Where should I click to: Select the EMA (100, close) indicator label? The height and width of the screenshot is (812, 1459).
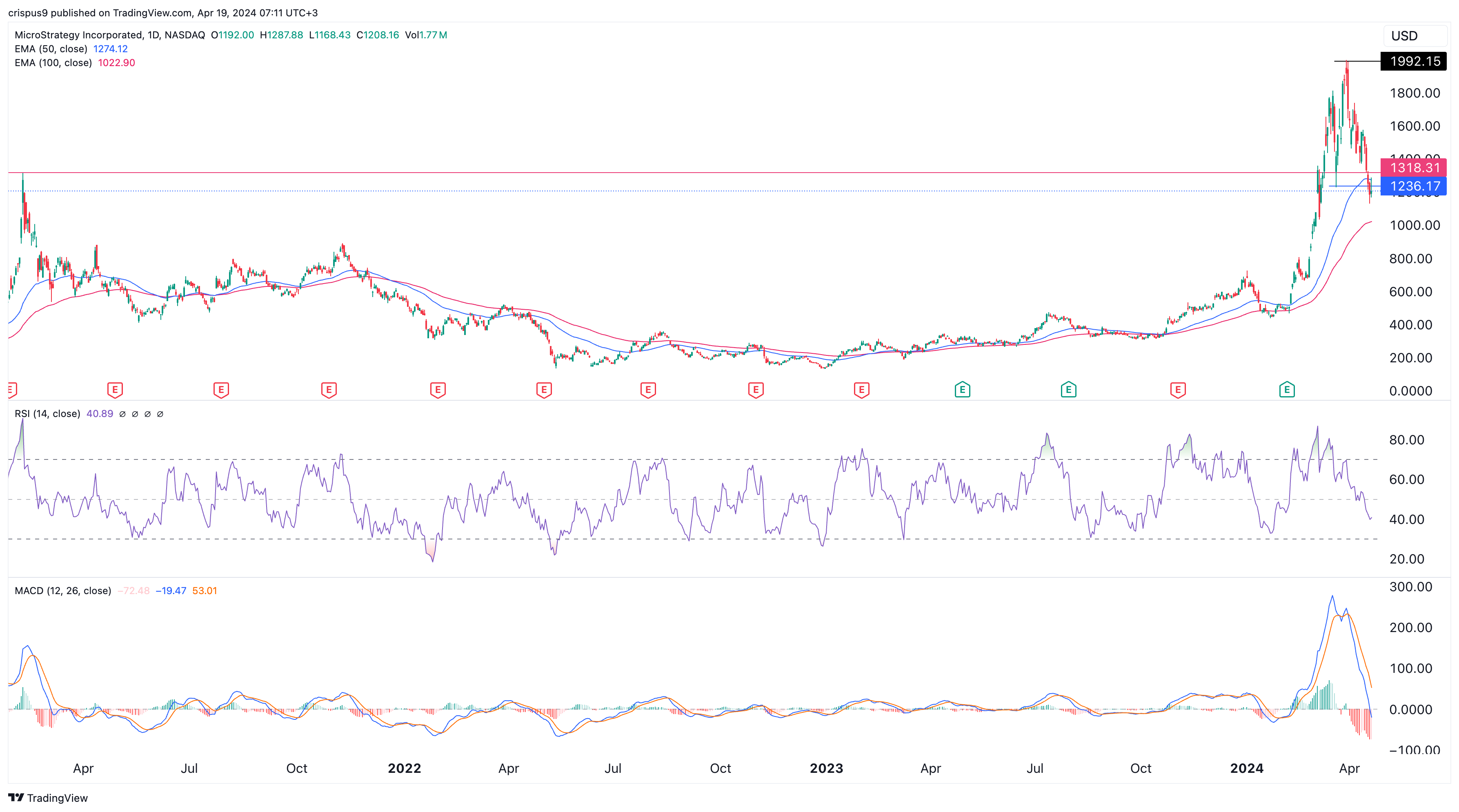53,63
